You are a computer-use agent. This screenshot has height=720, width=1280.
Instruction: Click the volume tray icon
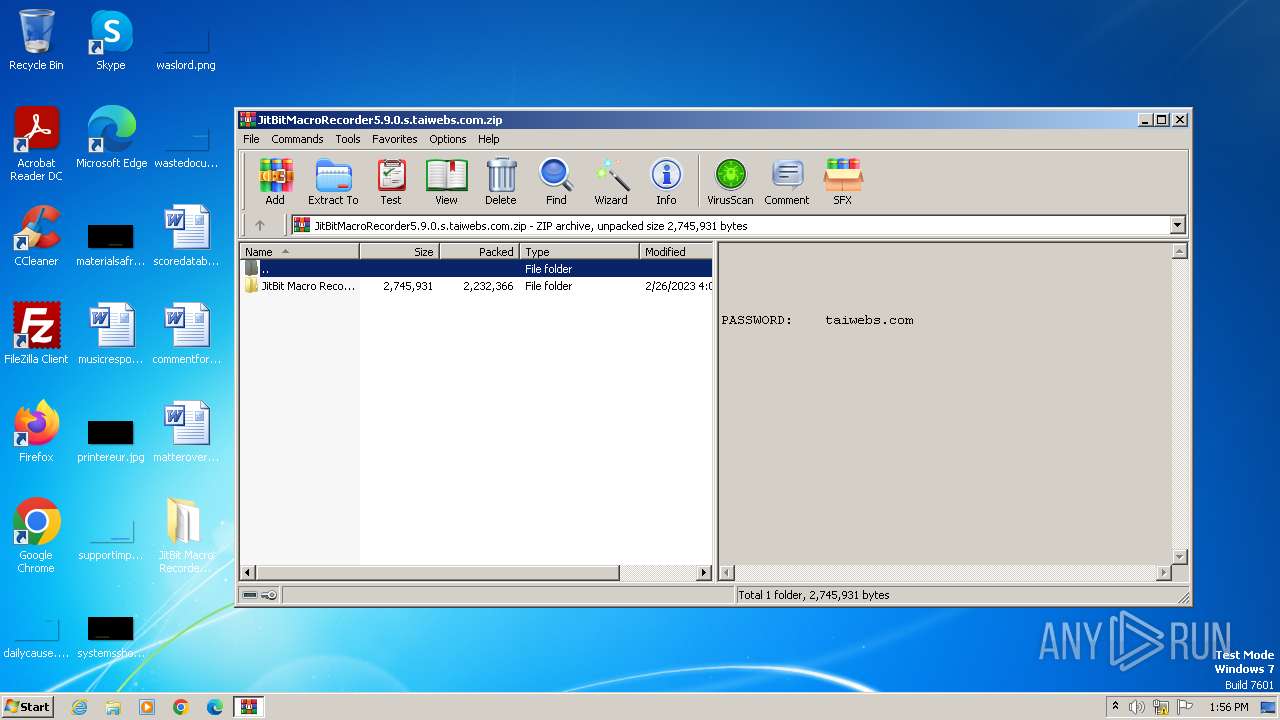click(x=1137, y=707)
